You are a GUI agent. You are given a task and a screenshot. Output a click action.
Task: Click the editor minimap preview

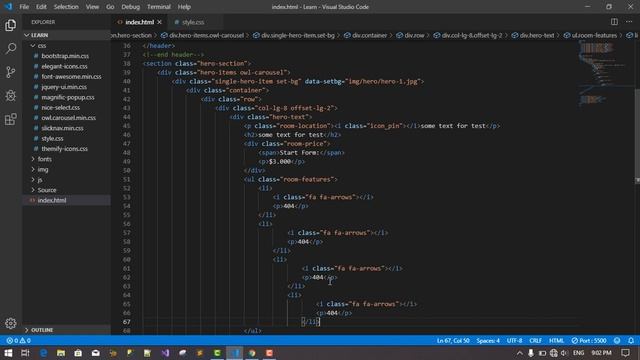(606, 73)
